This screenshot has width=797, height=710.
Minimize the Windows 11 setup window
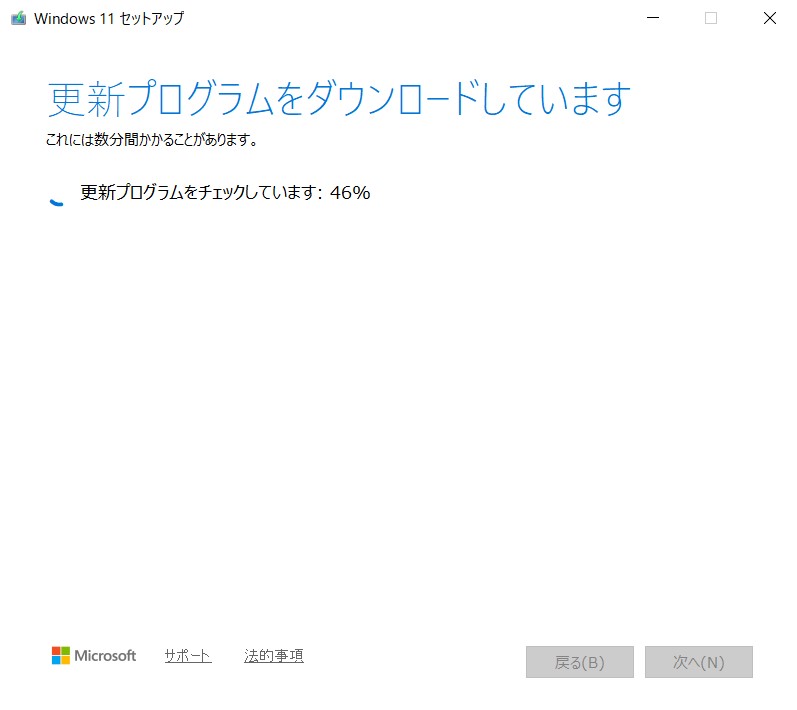click(x=653, y=18)
